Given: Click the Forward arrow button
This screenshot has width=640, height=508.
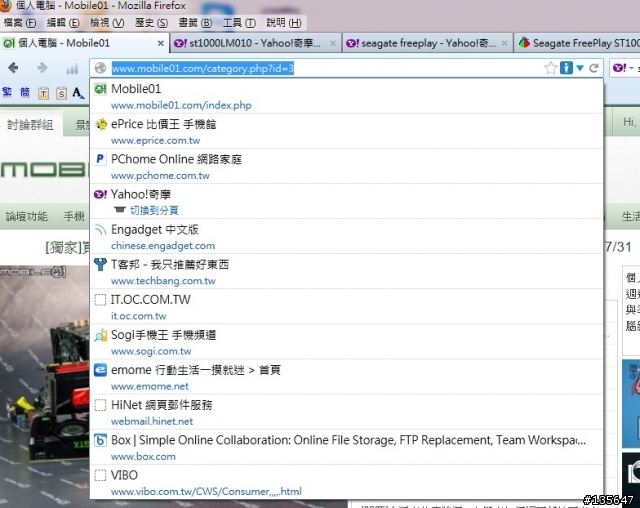Looking at the screenshot, I should tap(42, 68).
